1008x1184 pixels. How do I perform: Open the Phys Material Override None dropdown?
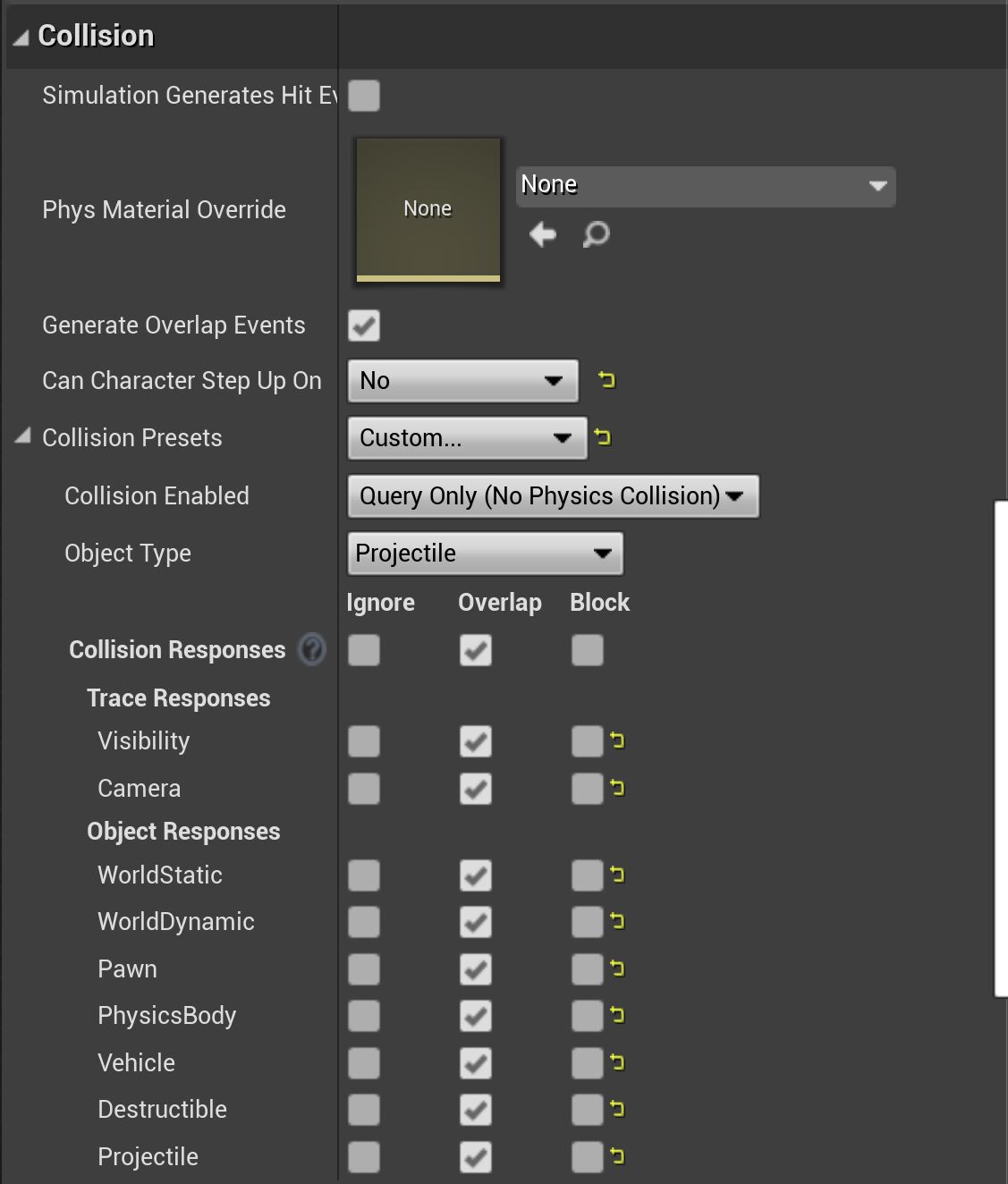coord(705,186)
